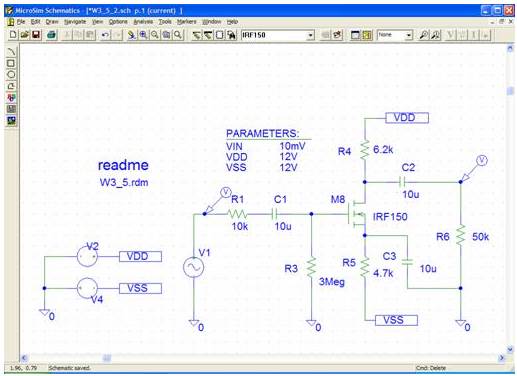Select the Zoom Area toolbar icon

coord(166,35)
